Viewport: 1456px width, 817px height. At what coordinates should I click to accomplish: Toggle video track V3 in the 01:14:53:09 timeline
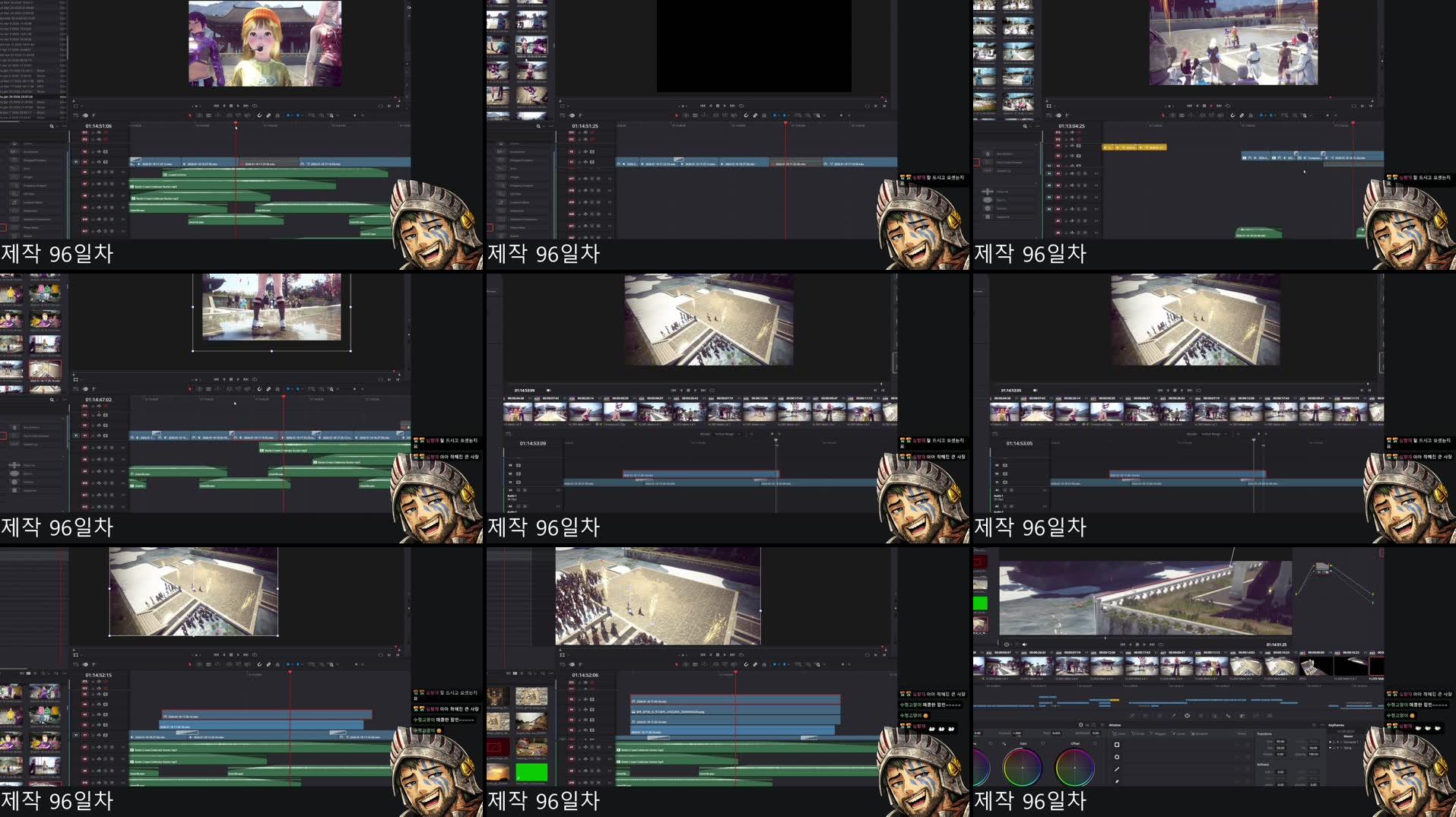(519, 465)
